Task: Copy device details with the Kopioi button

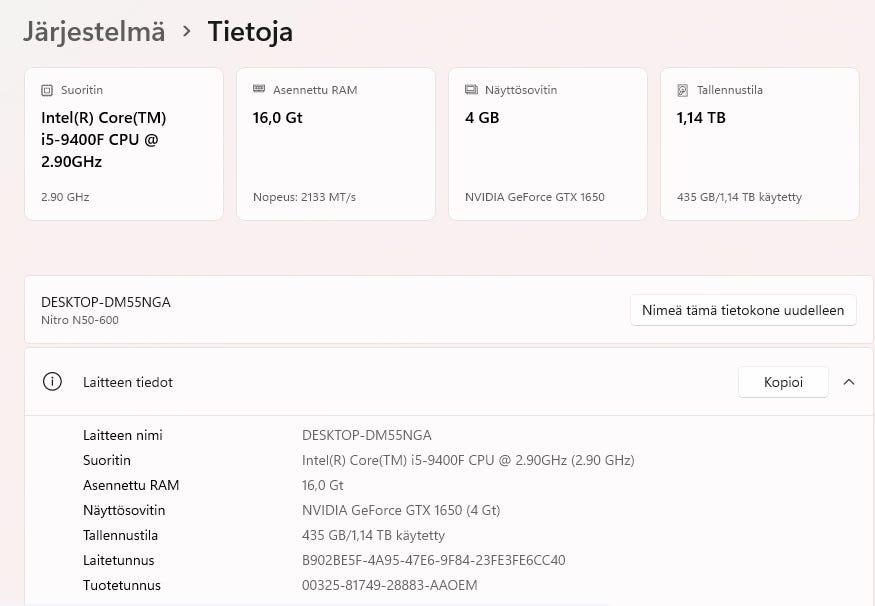Action: tap(783, 382)
